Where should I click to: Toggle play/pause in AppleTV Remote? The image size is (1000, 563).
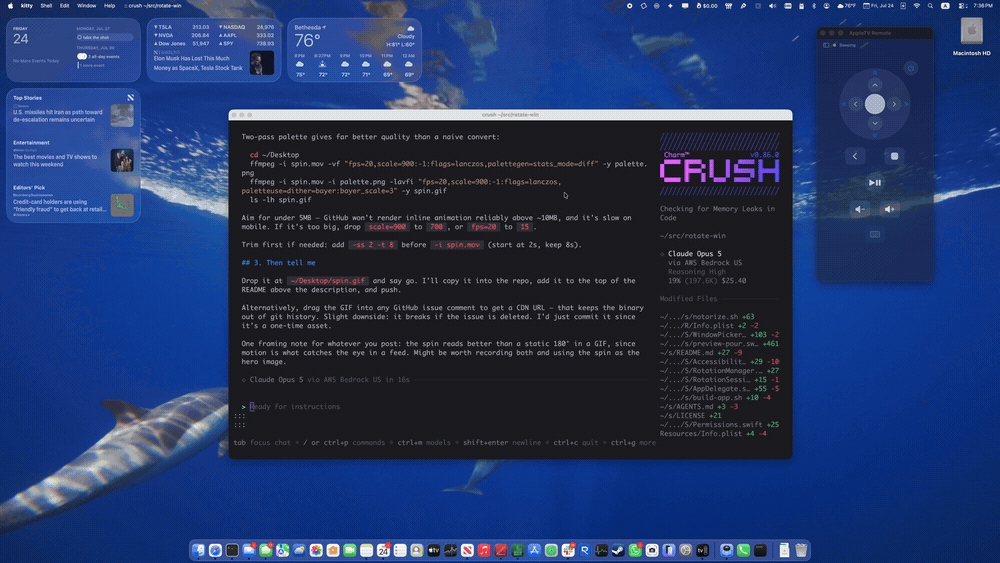(x=875, y=182)
